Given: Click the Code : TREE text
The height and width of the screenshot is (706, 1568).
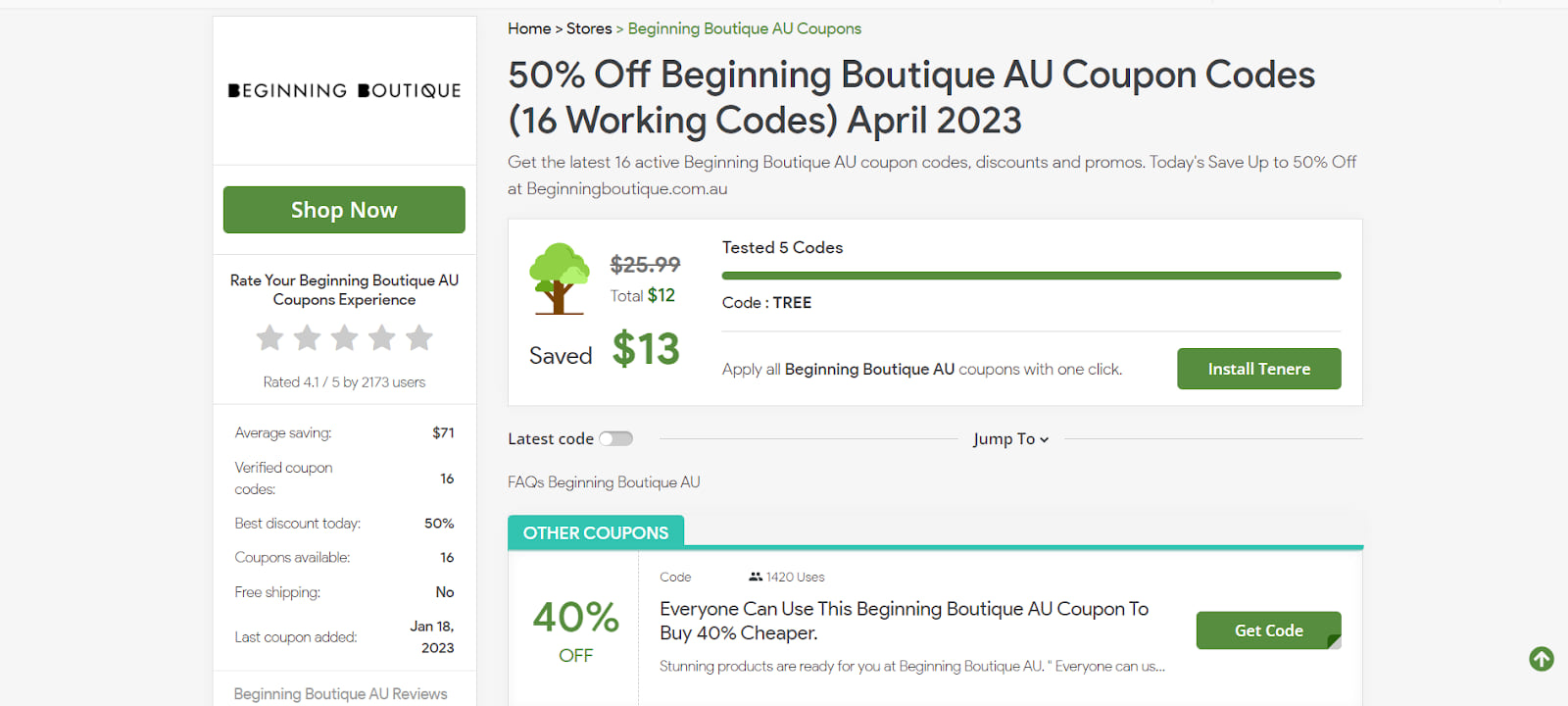Looking at the screenshot, I should (766, 302).
